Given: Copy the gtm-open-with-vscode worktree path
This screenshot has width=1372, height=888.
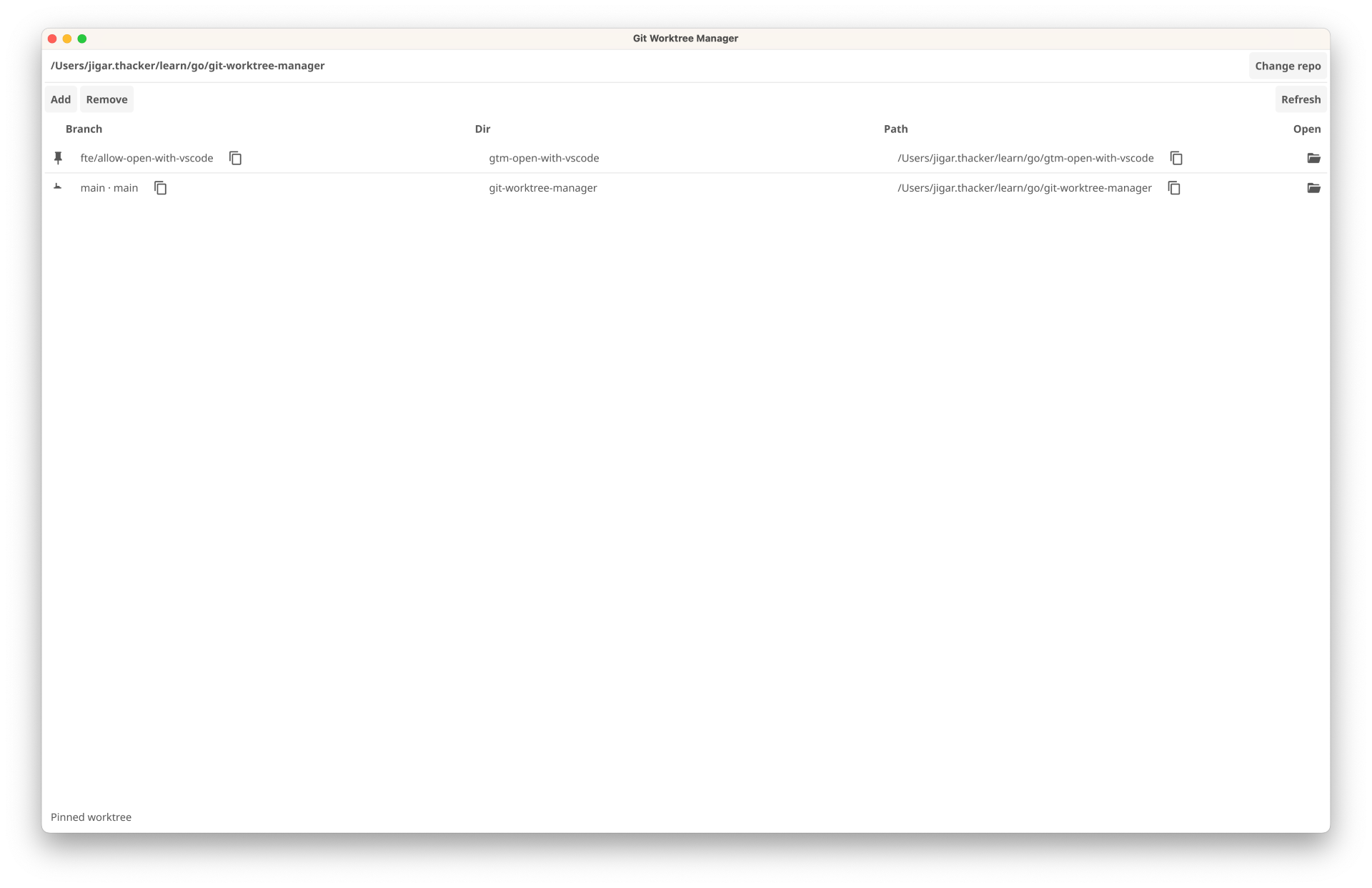Looking at the screenshot, I should click(1176, 158).
